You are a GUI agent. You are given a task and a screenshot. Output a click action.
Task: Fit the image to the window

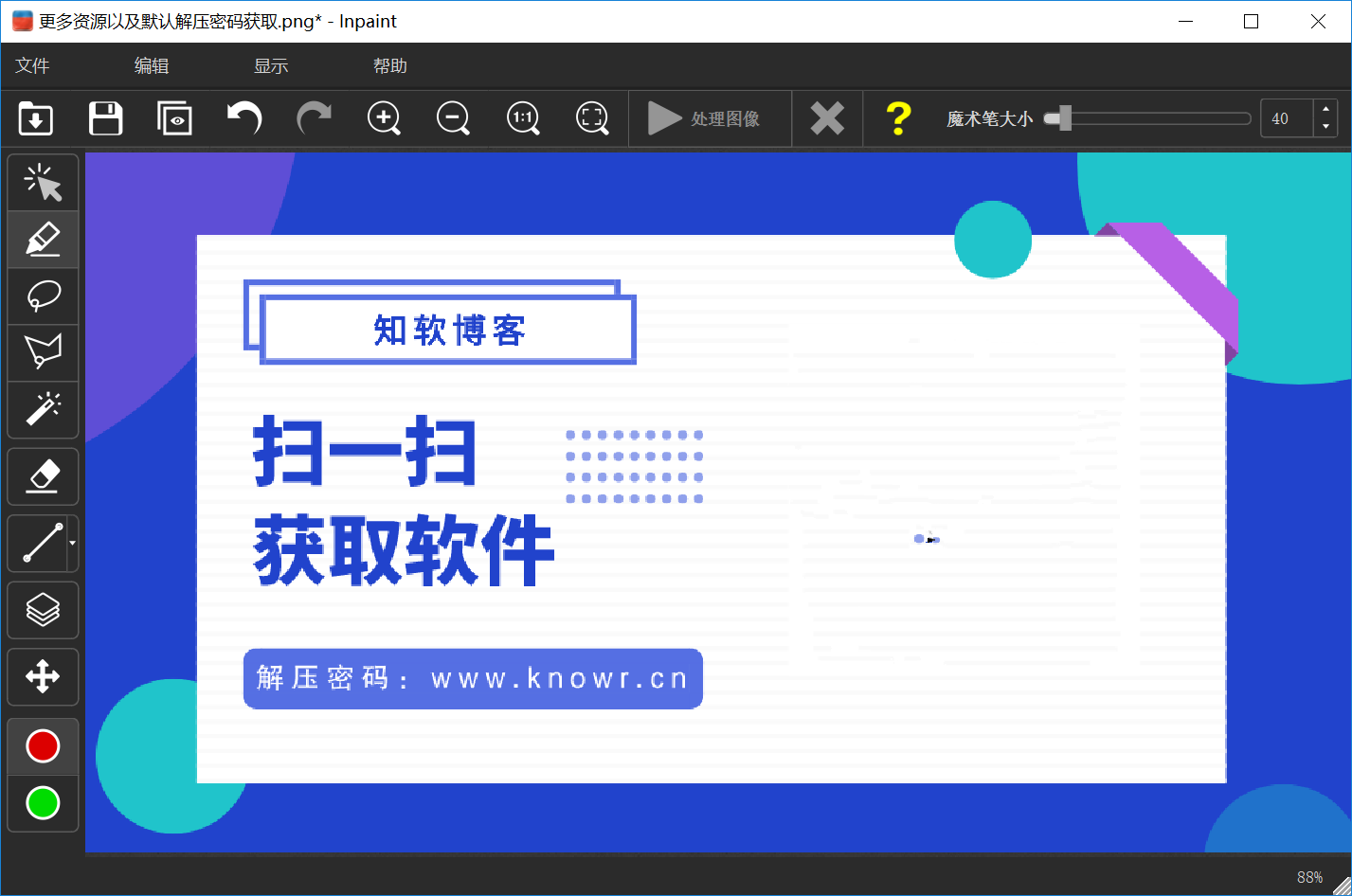592,118
